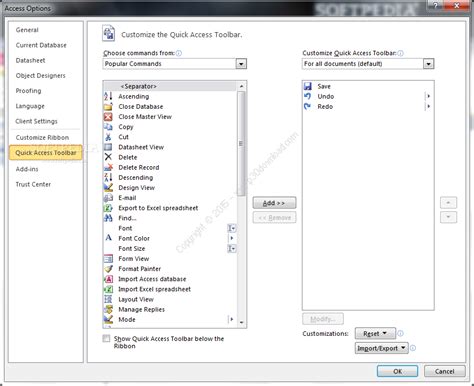The image size is (474, 386).
Task: Open the Language options page
Action: pyautogui.click(x=30, y=106)
